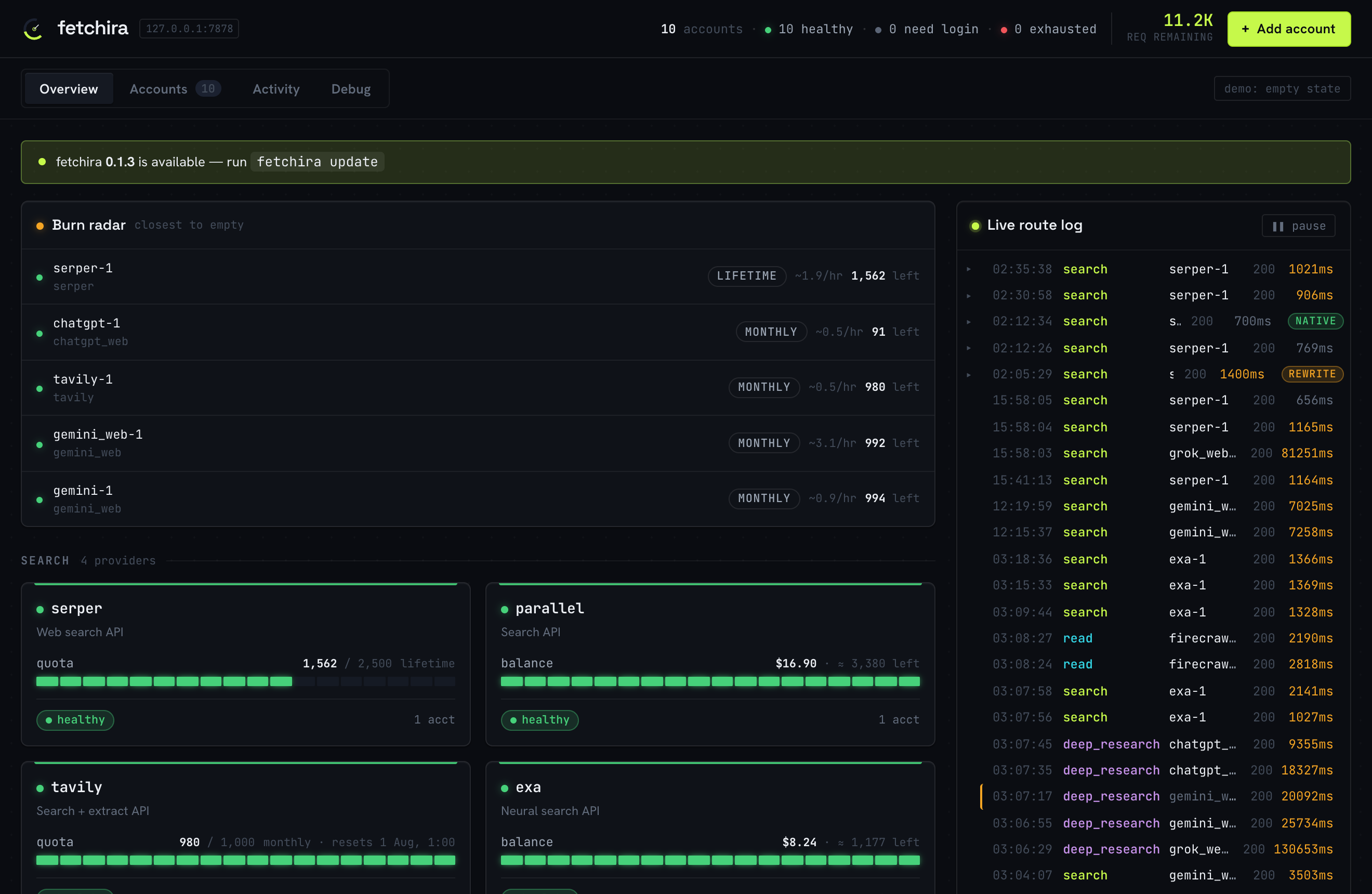Open the Debug tab

click(350, 89)
